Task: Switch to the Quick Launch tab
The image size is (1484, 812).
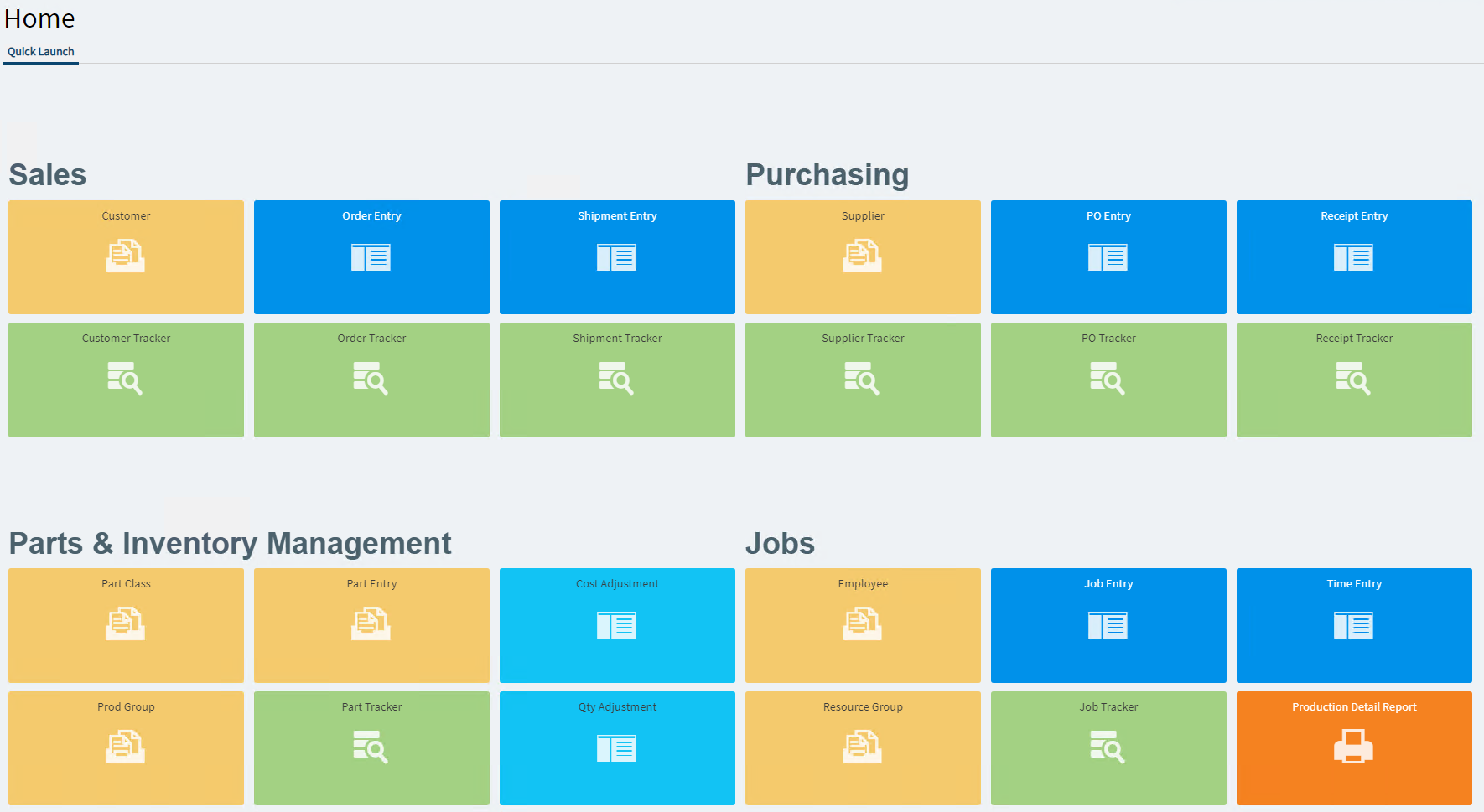Action: click(40, 51)
